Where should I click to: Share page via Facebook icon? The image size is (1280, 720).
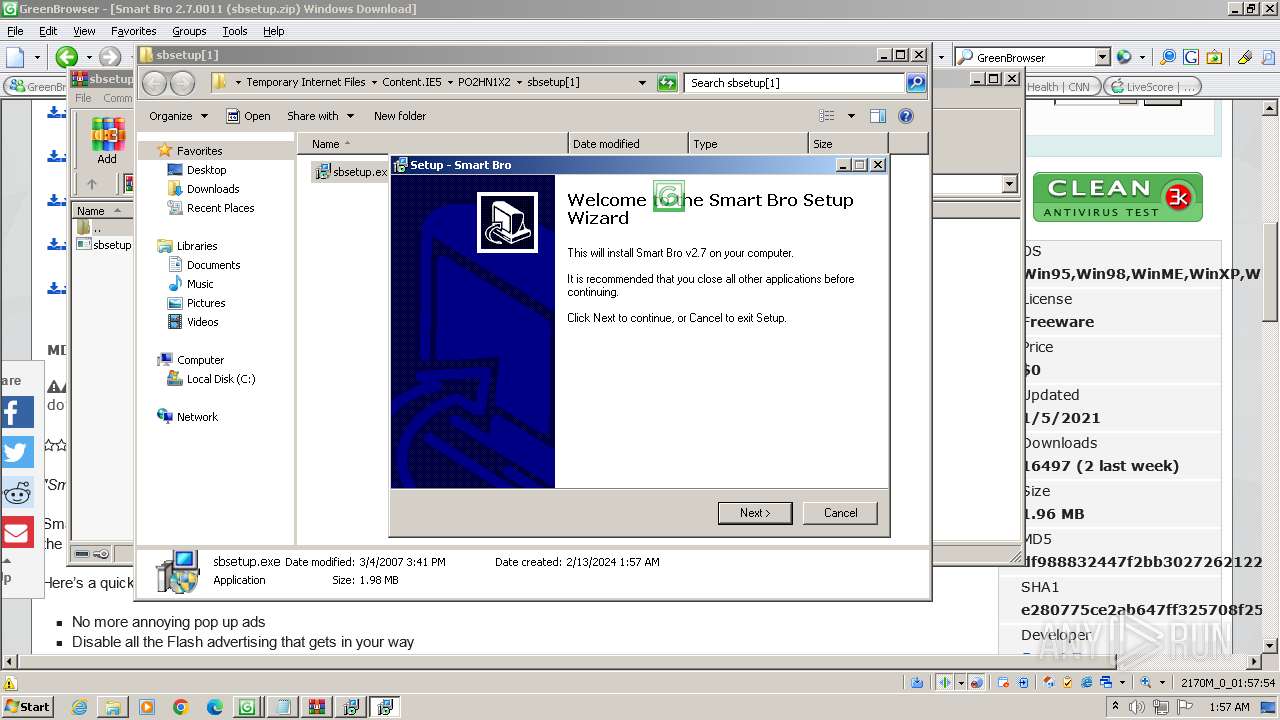(17, 412)
